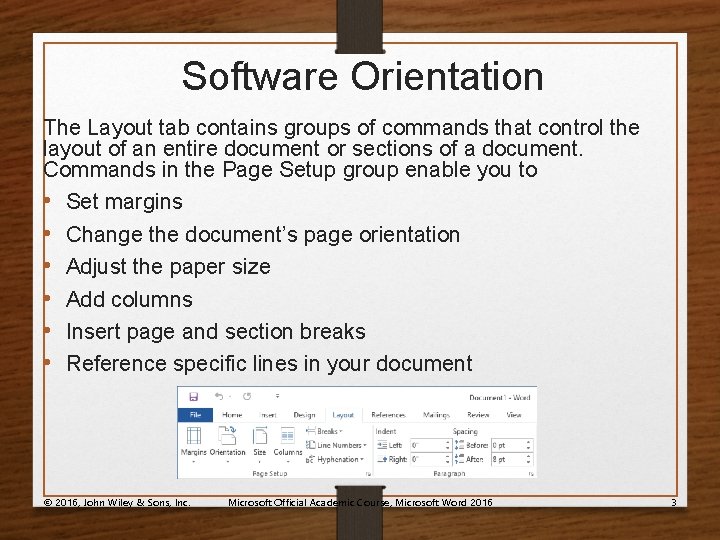Open the File tab
Screen dimensions: 720x540
point(195,415)
